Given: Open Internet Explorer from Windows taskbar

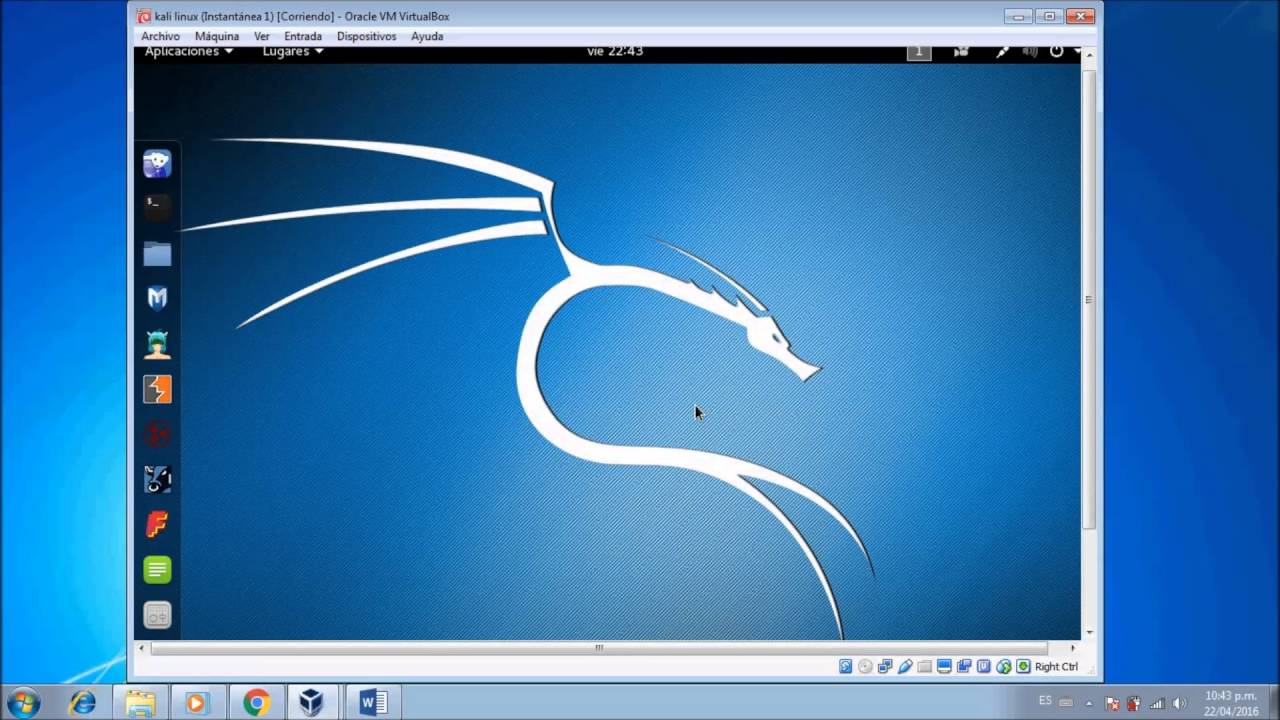Looking at the screenshot, I should tap(82, 703).
